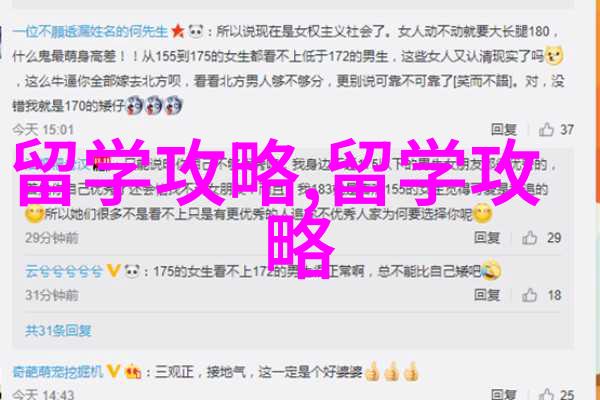Click the 今天 15:01 timestamp

(43, 130)
